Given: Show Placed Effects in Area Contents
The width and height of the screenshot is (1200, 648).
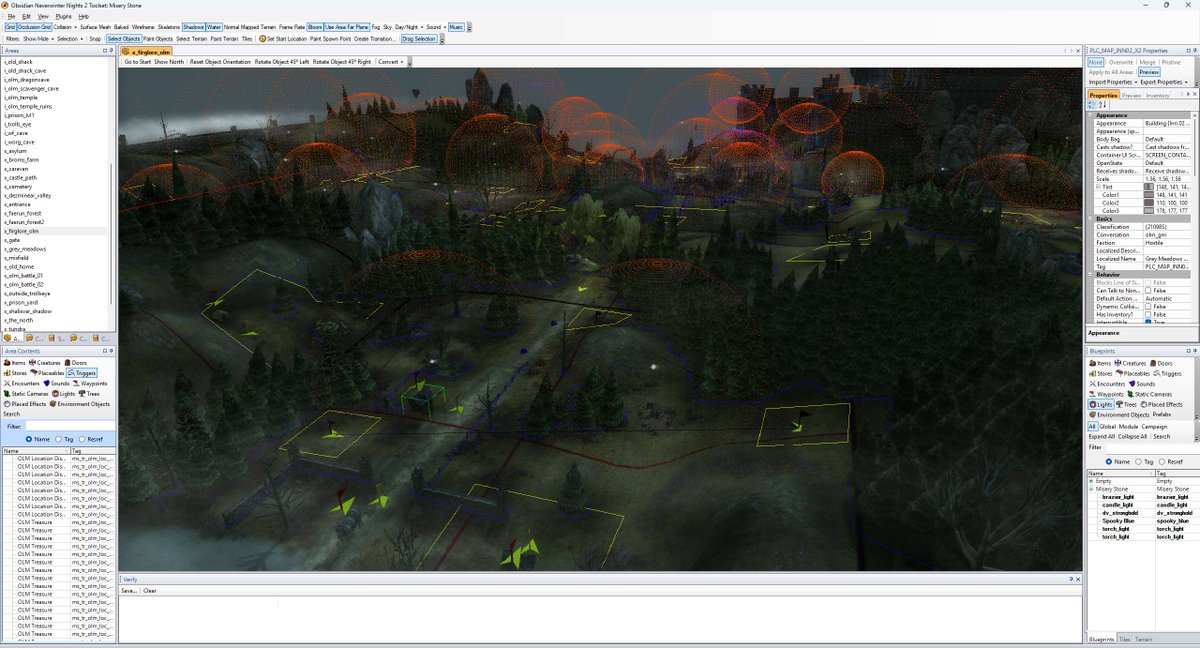Looking at the screenshot, I should pos(27,403).
